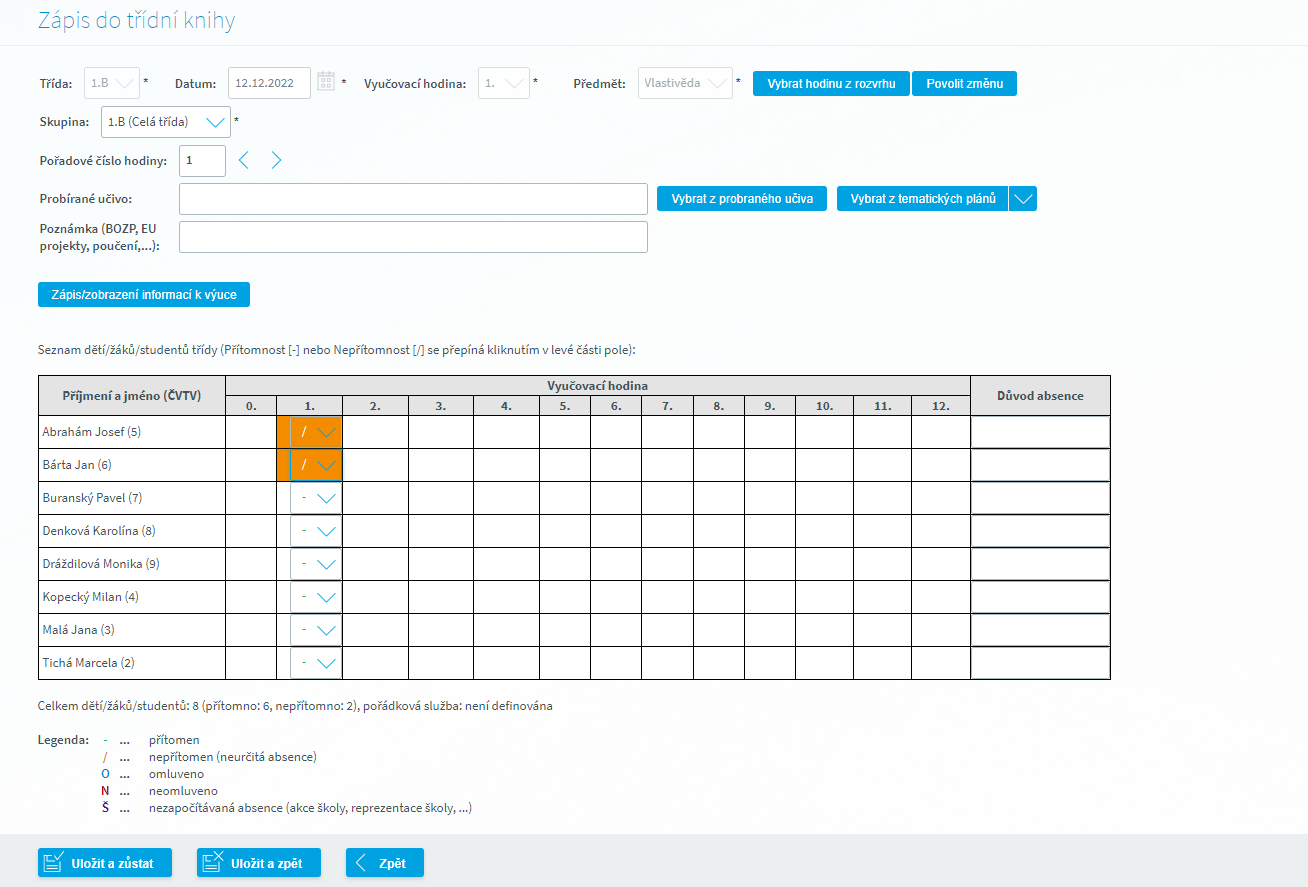Click Vybrat z tematických plánů button
Image resolution: width=1308 pixels, height=887 pixels.
[x=923, y=199]
